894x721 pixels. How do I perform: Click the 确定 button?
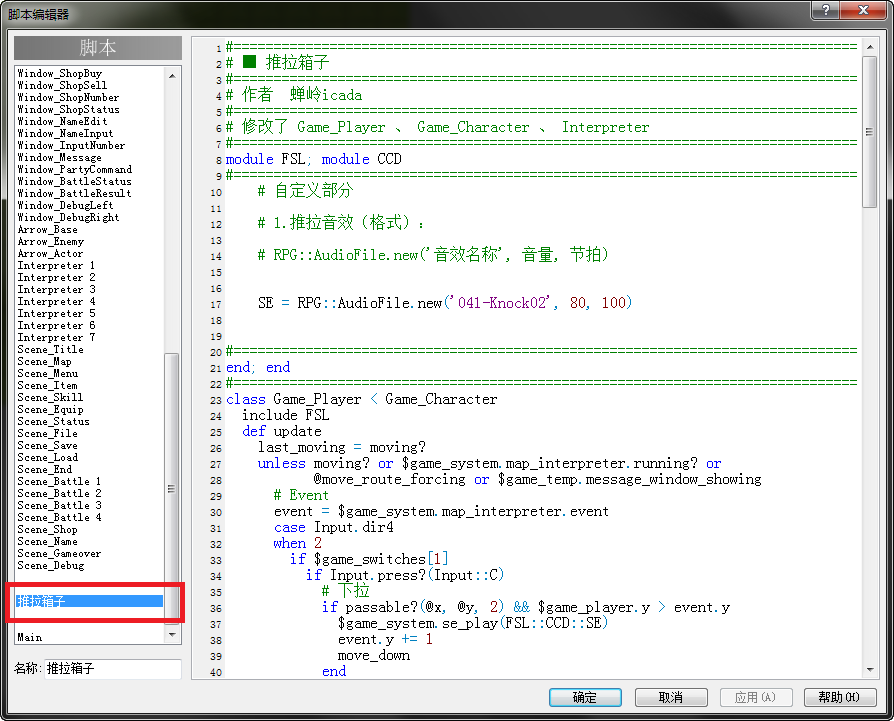(585, 697)
